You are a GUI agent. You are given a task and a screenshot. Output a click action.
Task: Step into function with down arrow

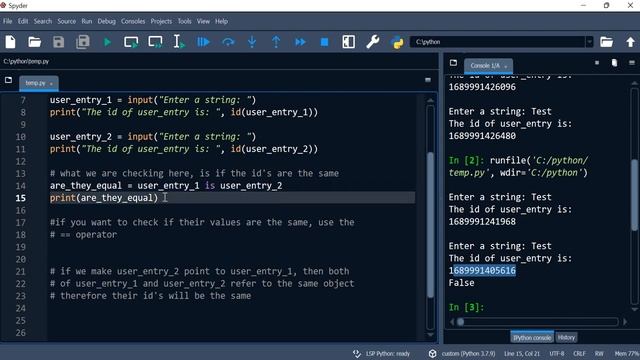point(252,42)
